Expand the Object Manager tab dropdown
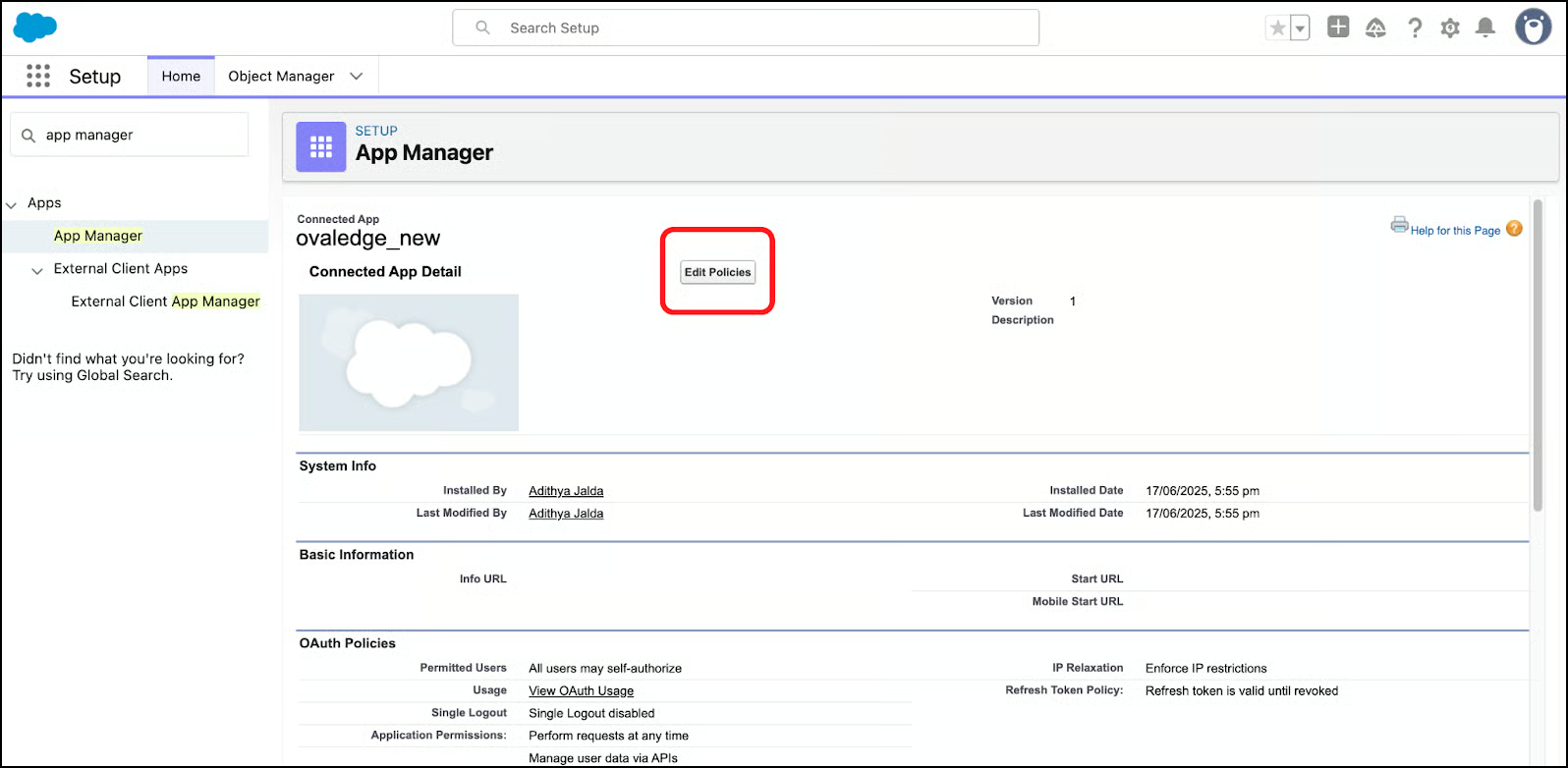Viewport: 1568px width, 768px height. point(357,77)
